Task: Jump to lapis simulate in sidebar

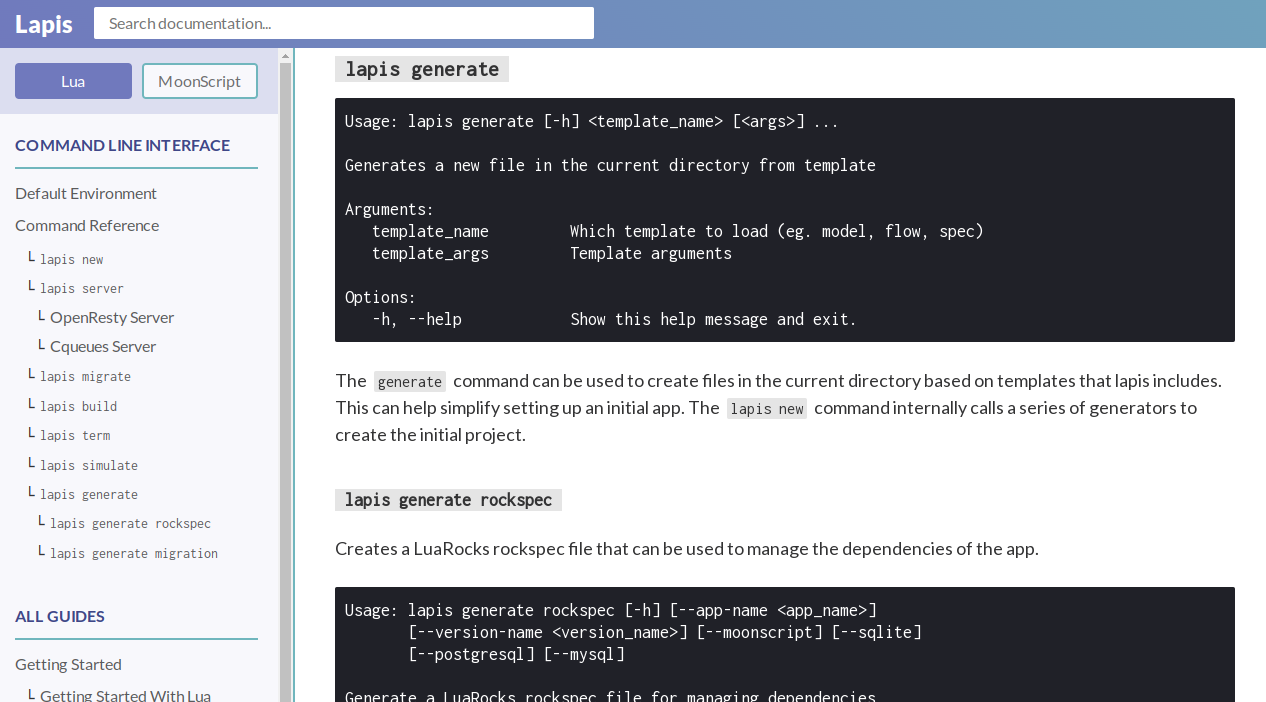Action: (x=89, y=465)
